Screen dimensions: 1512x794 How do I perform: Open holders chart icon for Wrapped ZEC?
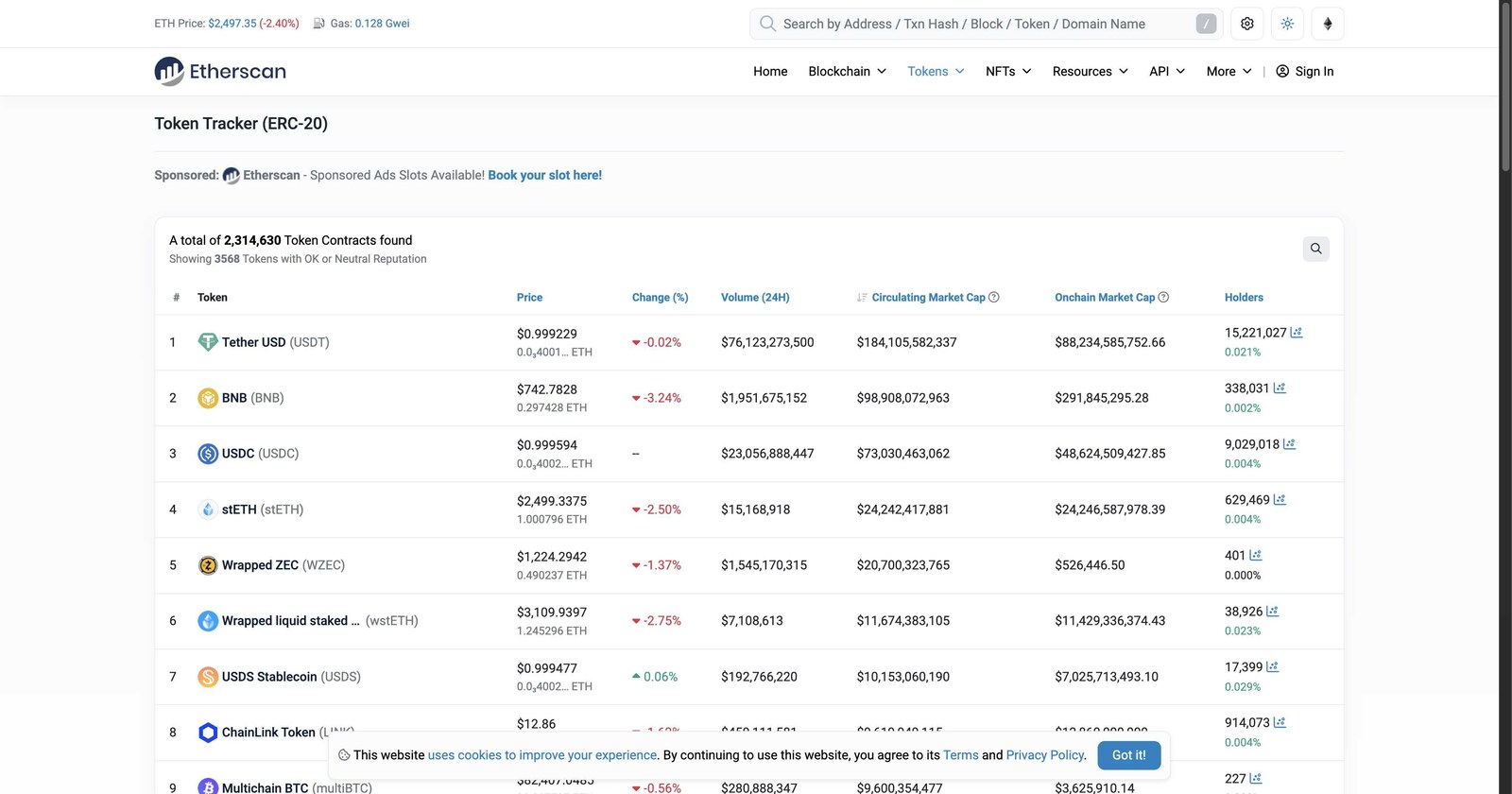click(1256, 556)
